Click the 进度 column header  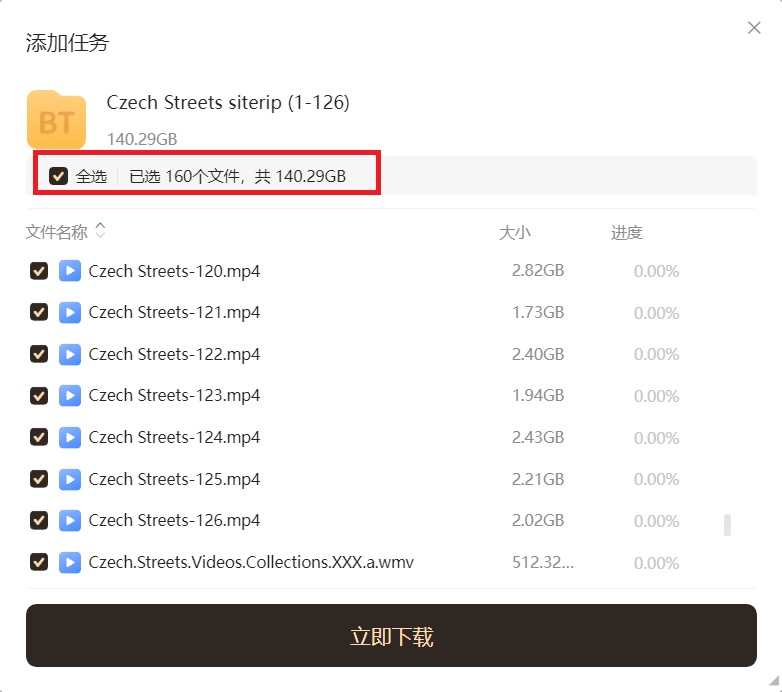point(626,233)
